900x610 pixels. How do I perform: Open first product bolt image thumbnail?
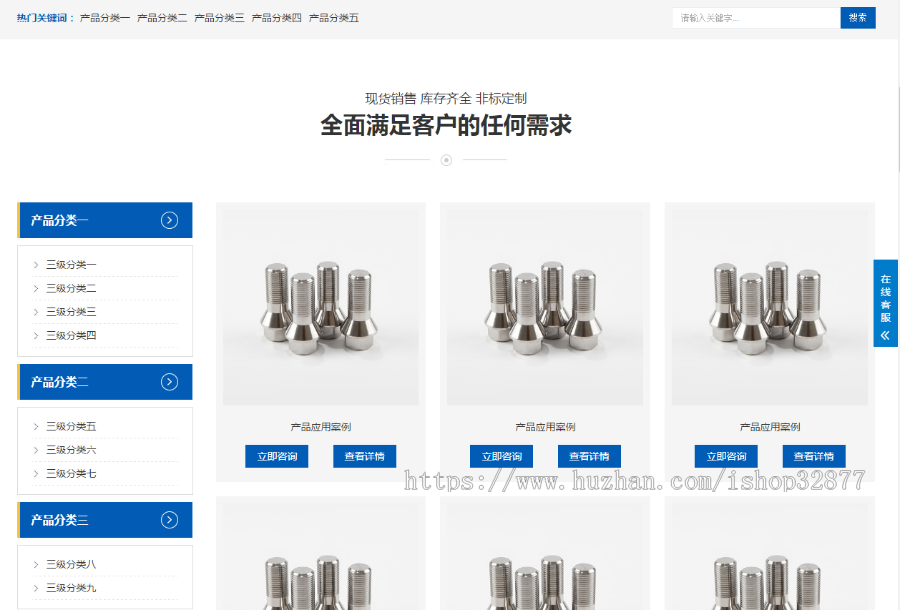[321, 308]
